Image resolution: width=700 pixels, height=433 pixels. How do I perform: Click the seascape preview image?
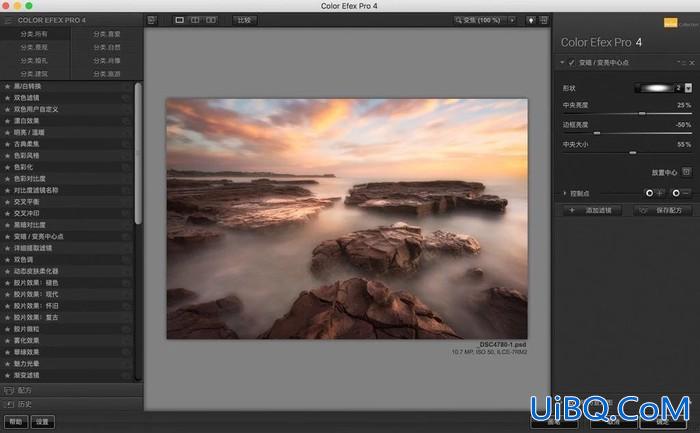(x=347, y=219)
